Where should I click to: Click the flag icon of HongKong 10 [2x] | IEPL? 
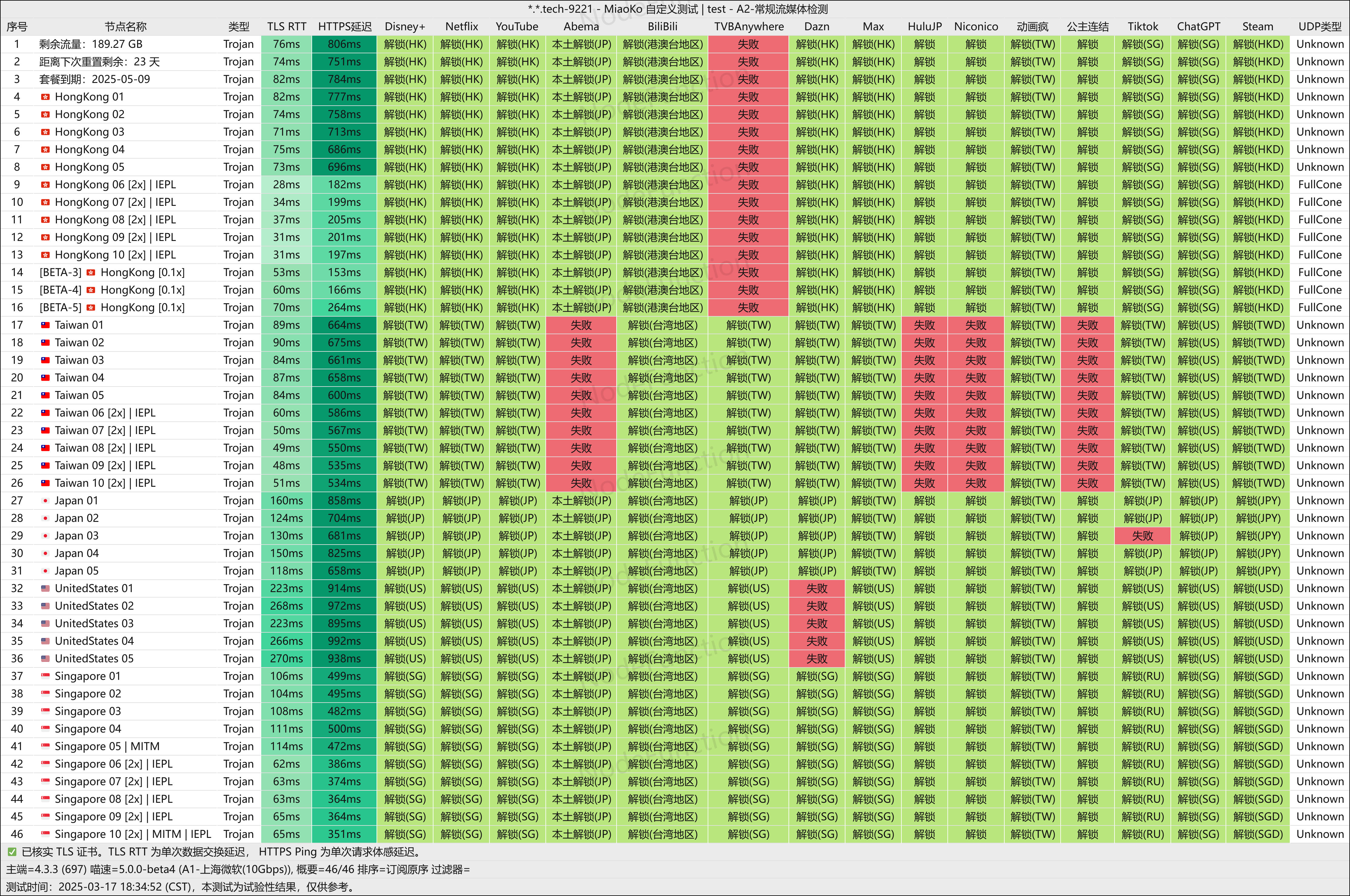[x=45, y=255]
